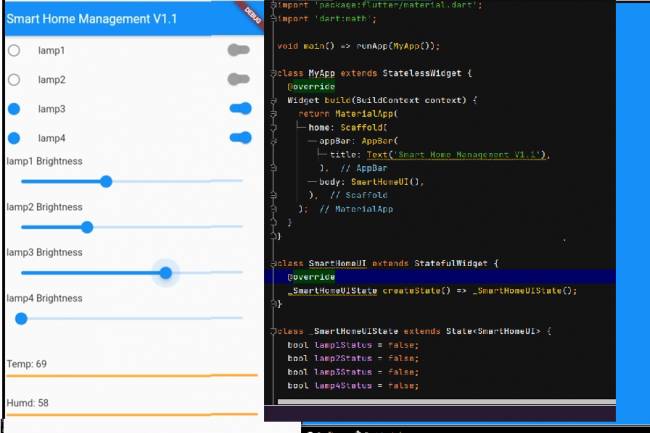Fold the Widget build method block

(273, 100)
